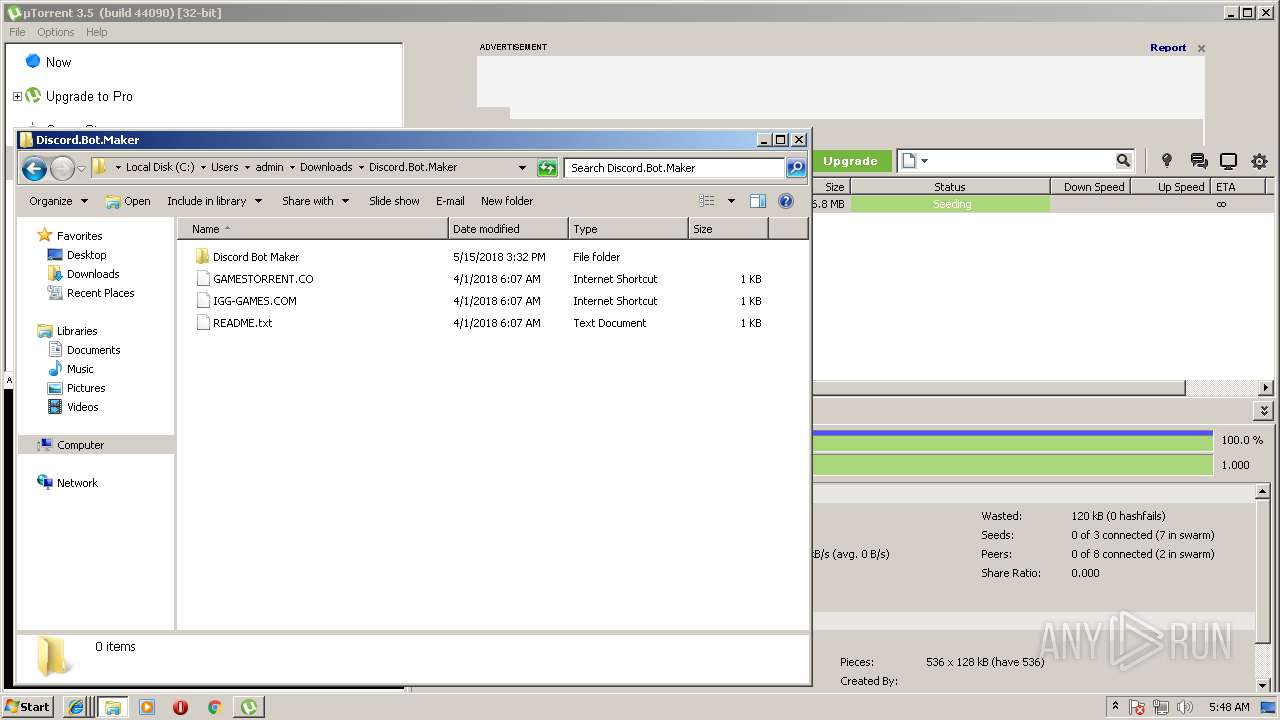The image size is (1280, 720).
Task: Click Slide show toolbar button
Action: 394,201
